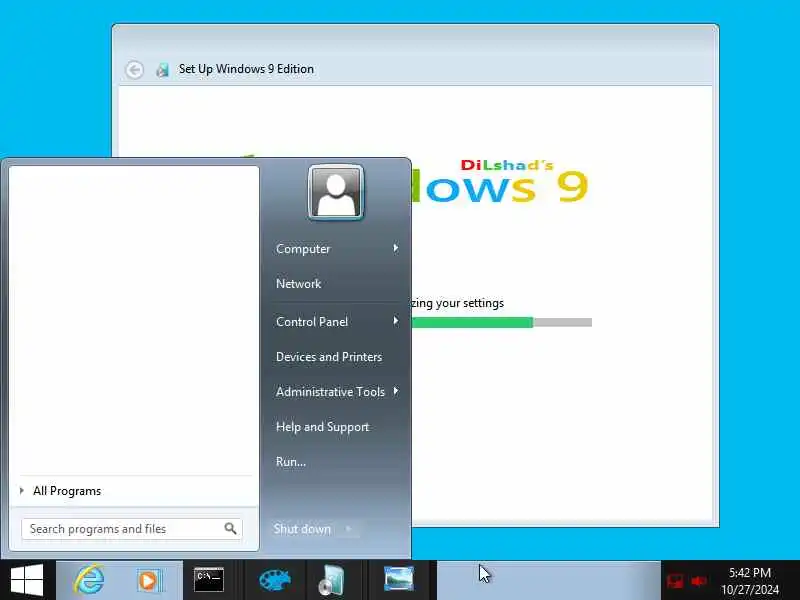800x600 pixels.
Task: Click the taskbar clock showing 5:42 PM
Action: (749, 572)
